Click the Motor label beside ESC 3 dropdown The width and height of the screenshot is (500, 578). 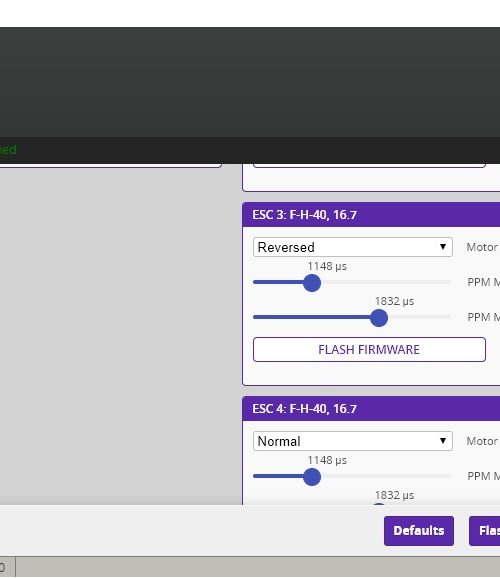[482, 247]
